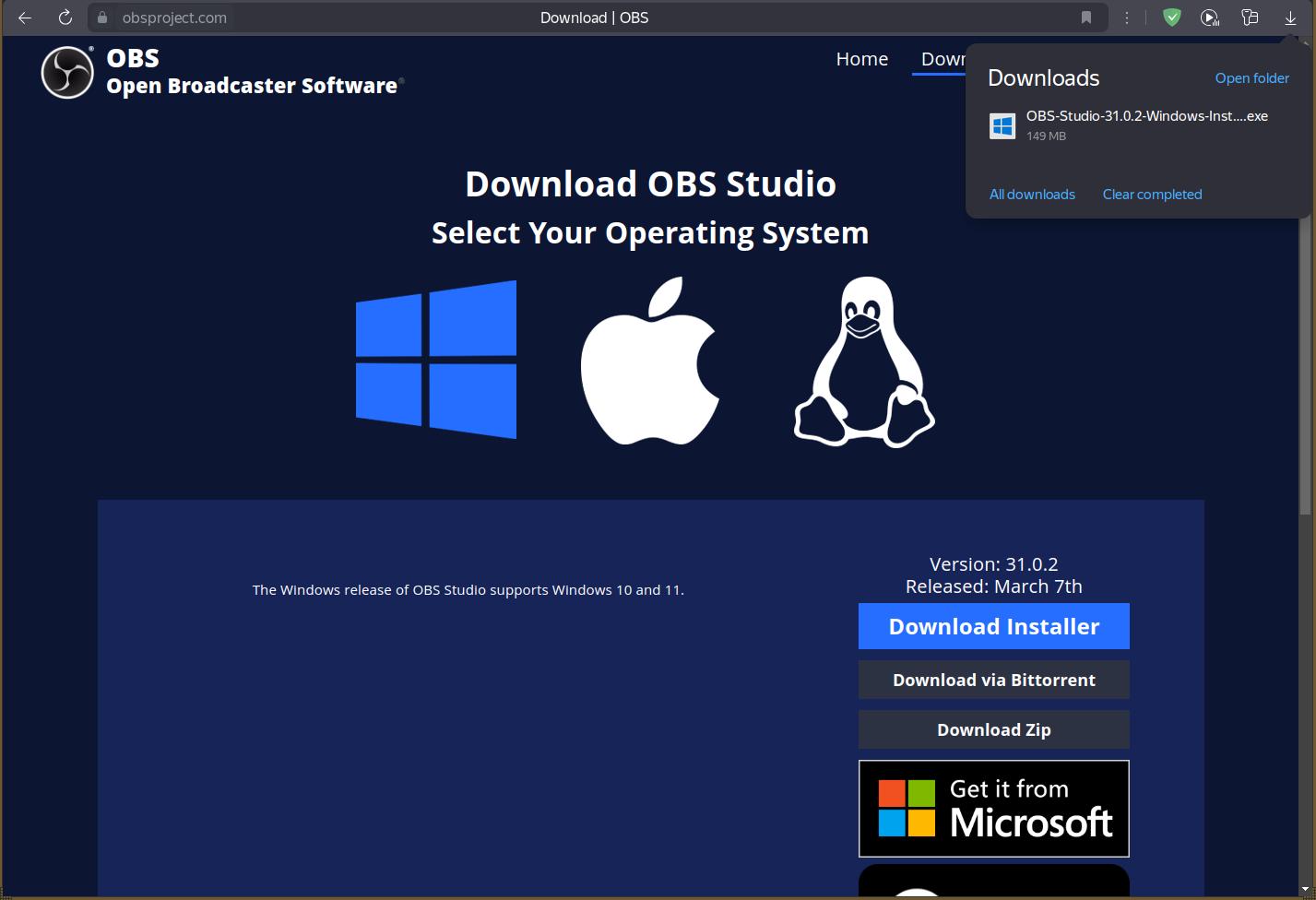Toggle the downloads toolbar icon
This screenshot has height=900, width=1316.
pos(1290,18)
